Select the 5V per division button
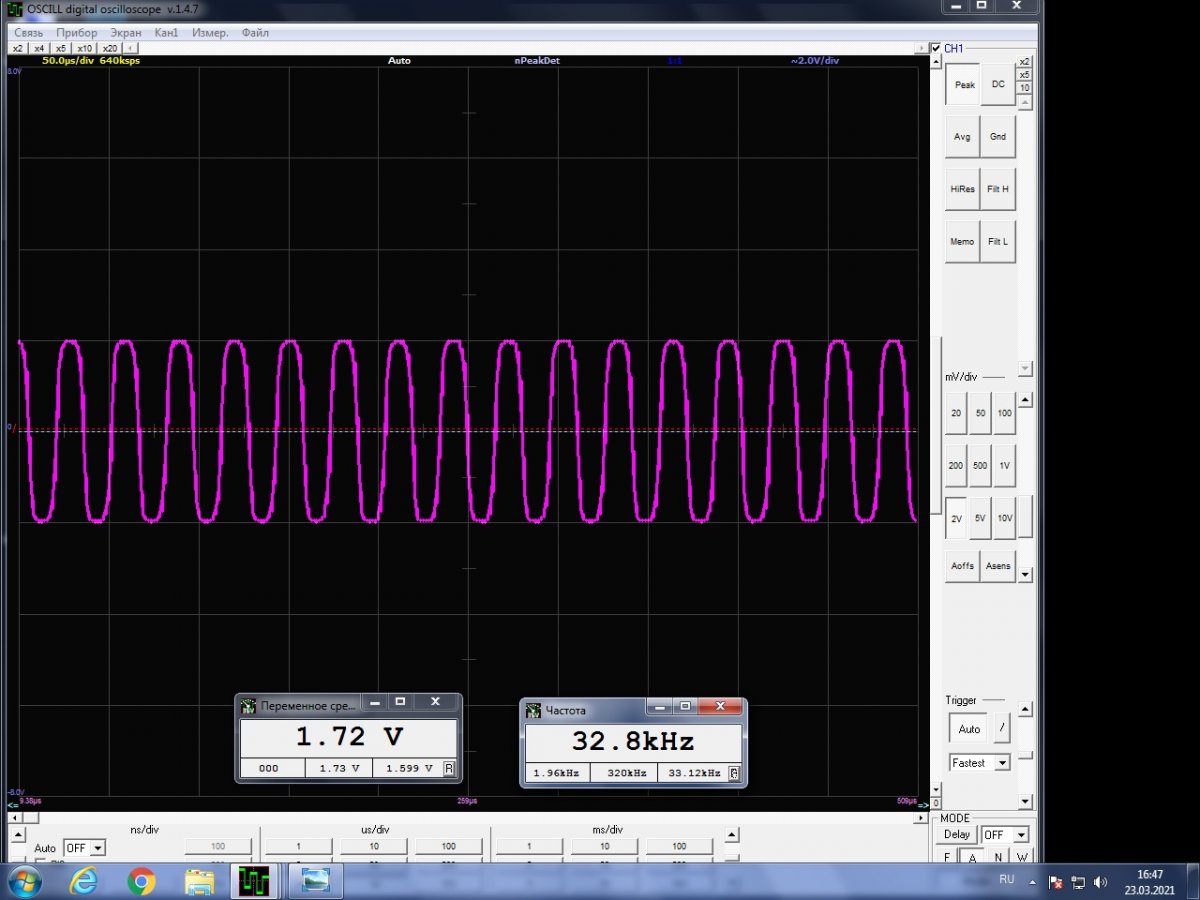The height and width of the screenshot is (900, 1200). tap(980, 519)
